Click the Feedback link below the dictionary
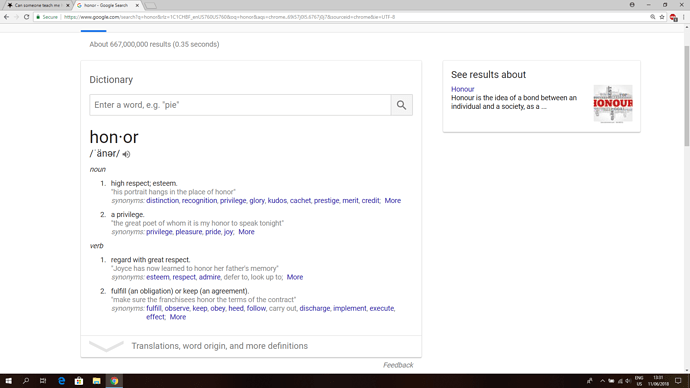 pos(398,365)
